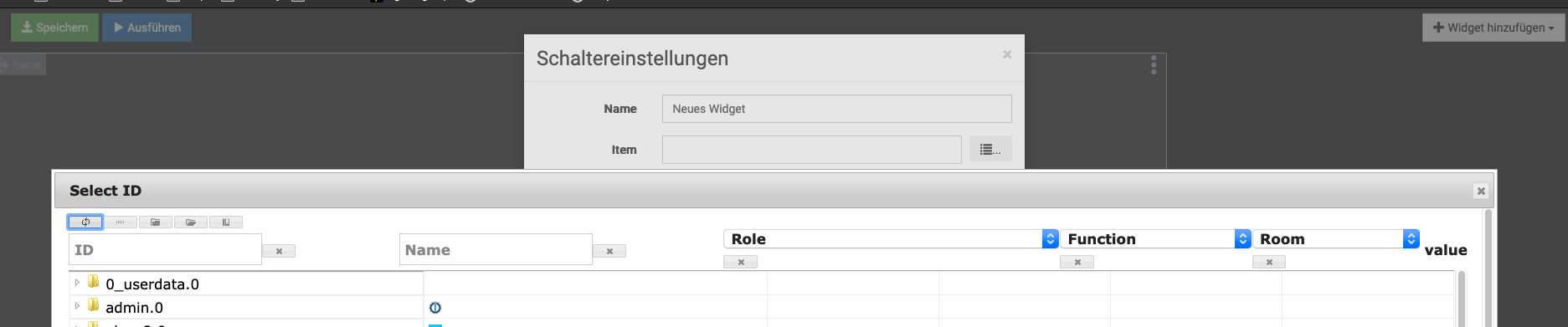The height and width of the screenshot is (327, 1568).
Task: Click the states view book icon
Action: click(x=226, y=222)
